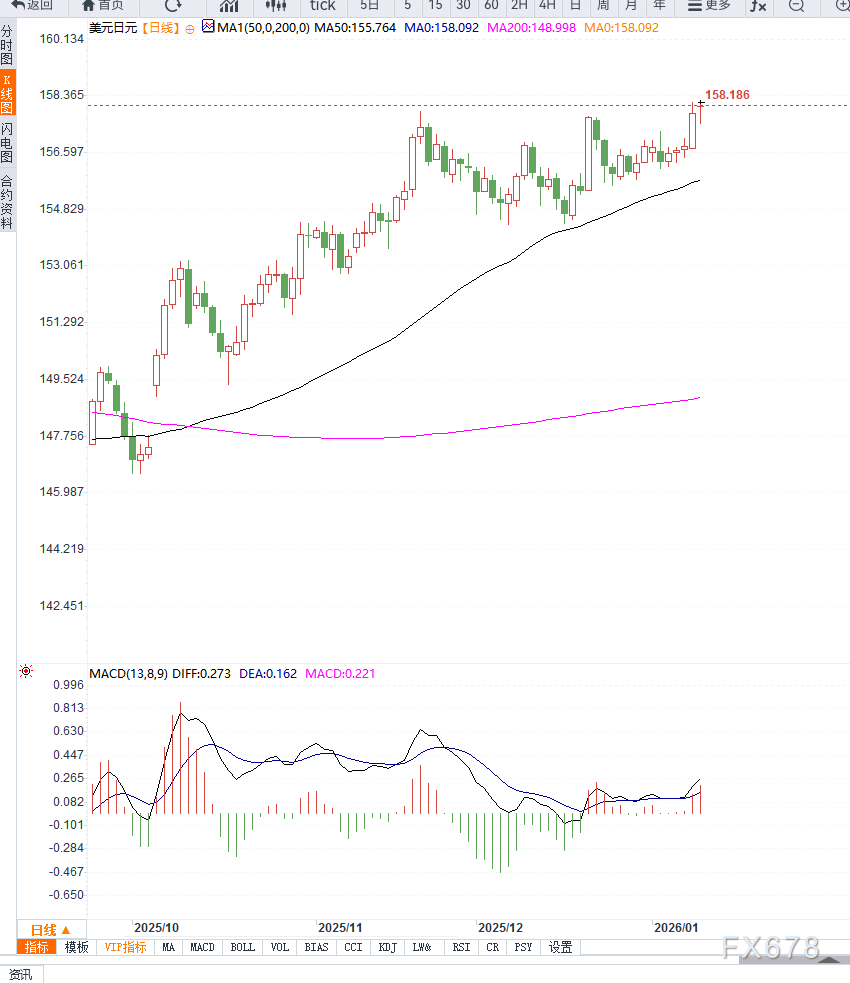Switch to the KDJ indicator tab
The width and height of the screenshot is (850, 983).
[385, 947]
